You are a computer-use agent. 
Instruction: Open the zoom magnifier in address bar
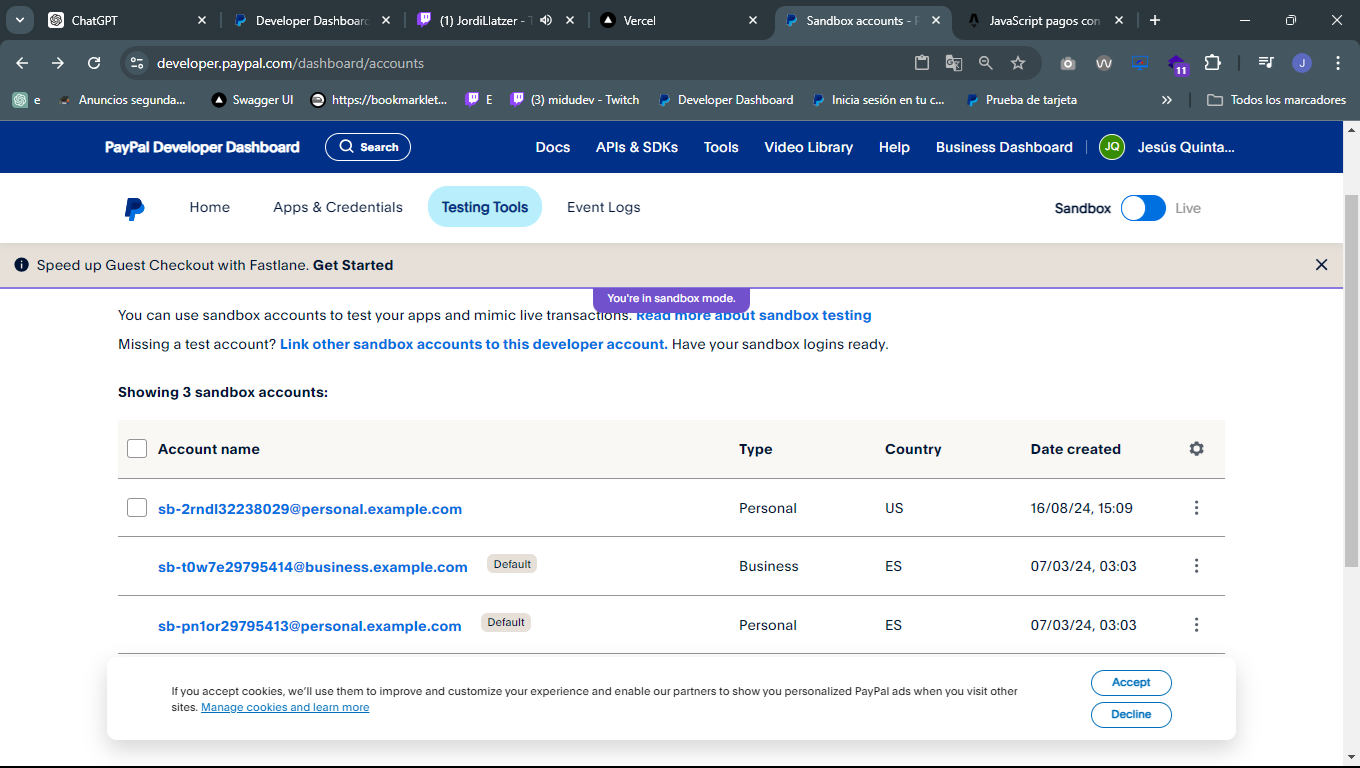point(986,63)
